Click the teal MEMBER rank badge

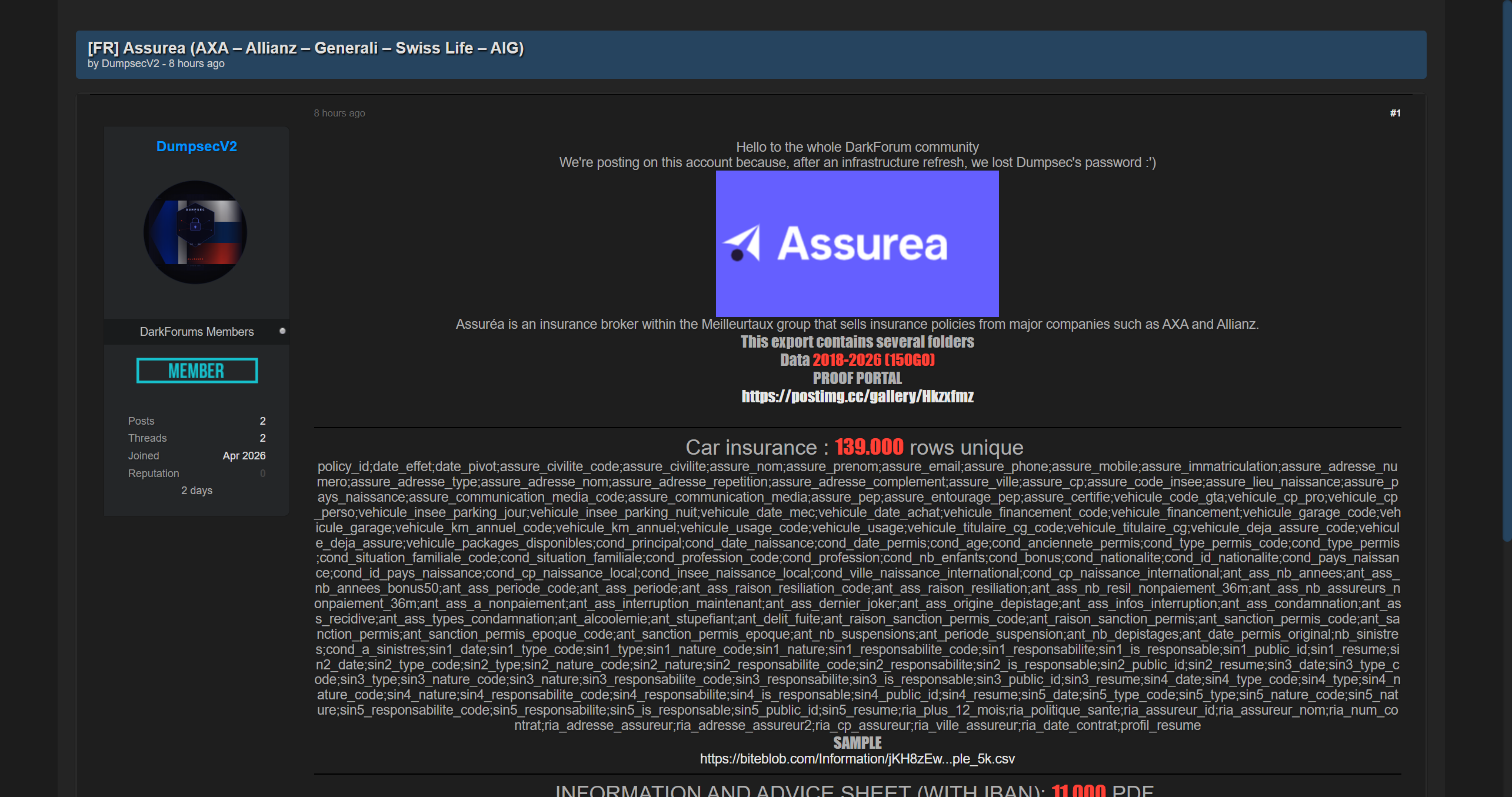coord(197,371)
